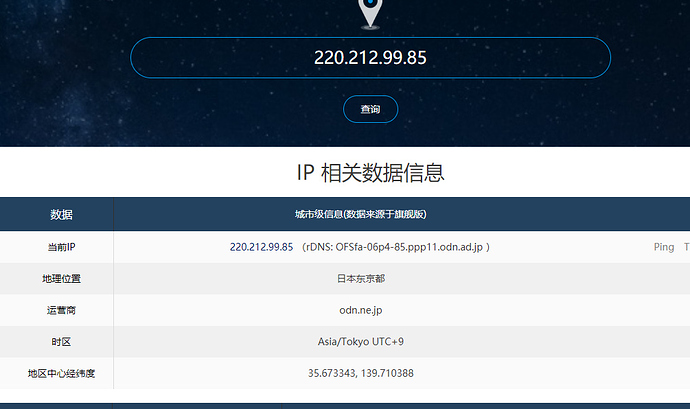
Task: Click the 城市级信息 column header
Action: click(360, 215)
